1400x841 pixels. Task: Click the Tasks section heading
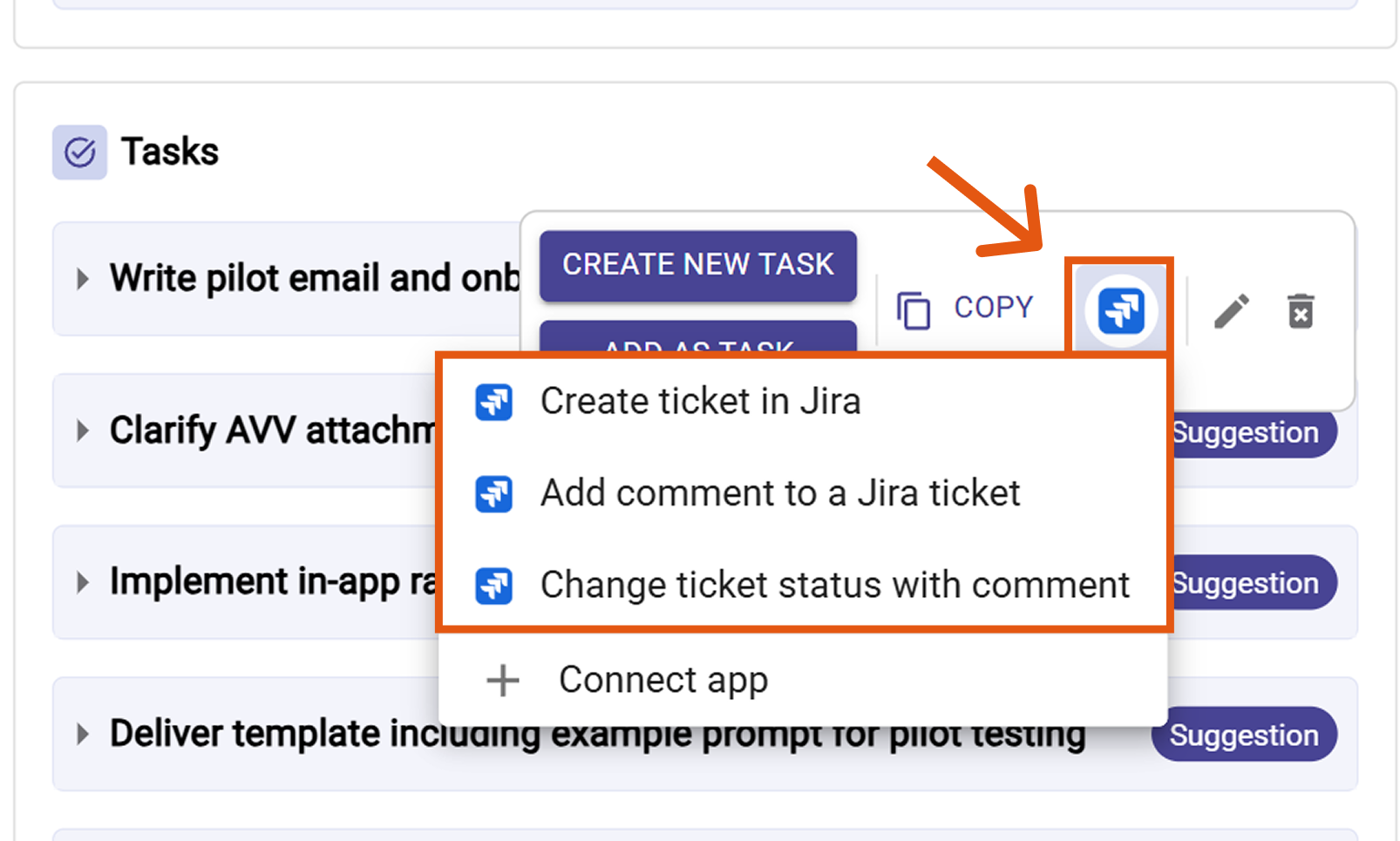point(169,152)
